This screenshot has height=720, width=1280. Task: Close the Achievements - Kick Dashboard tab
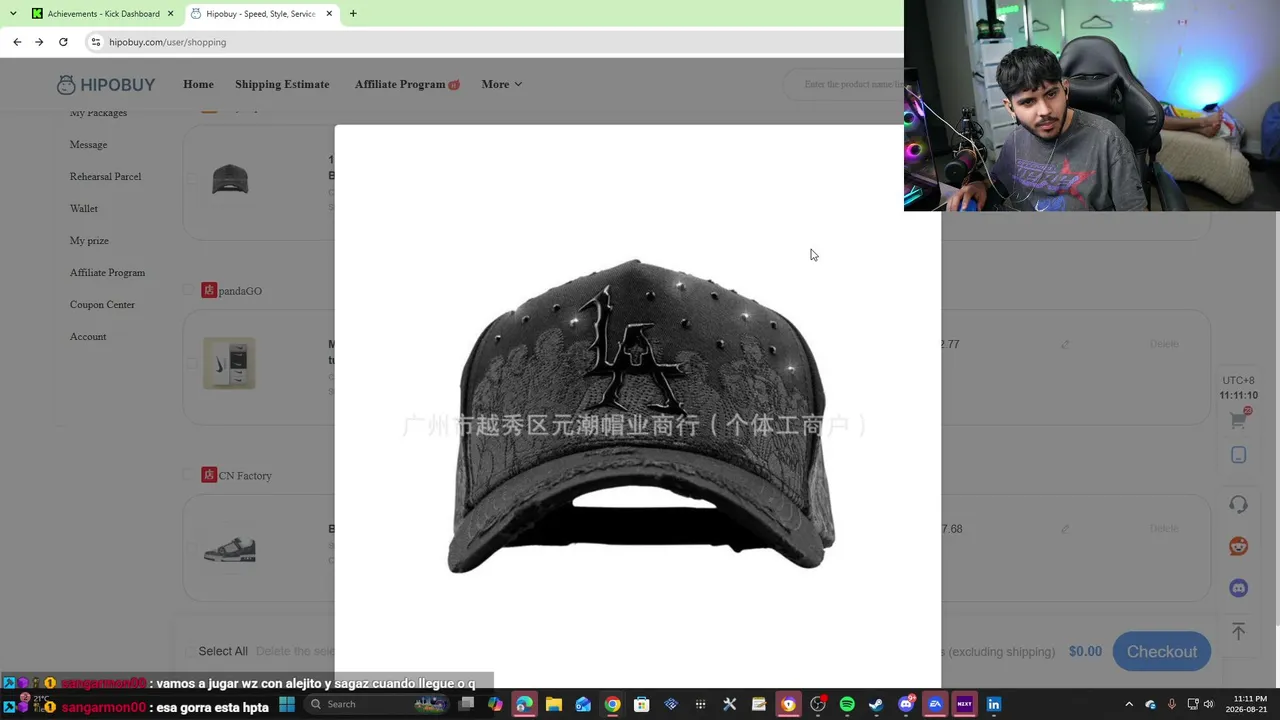tap(171, 14)
